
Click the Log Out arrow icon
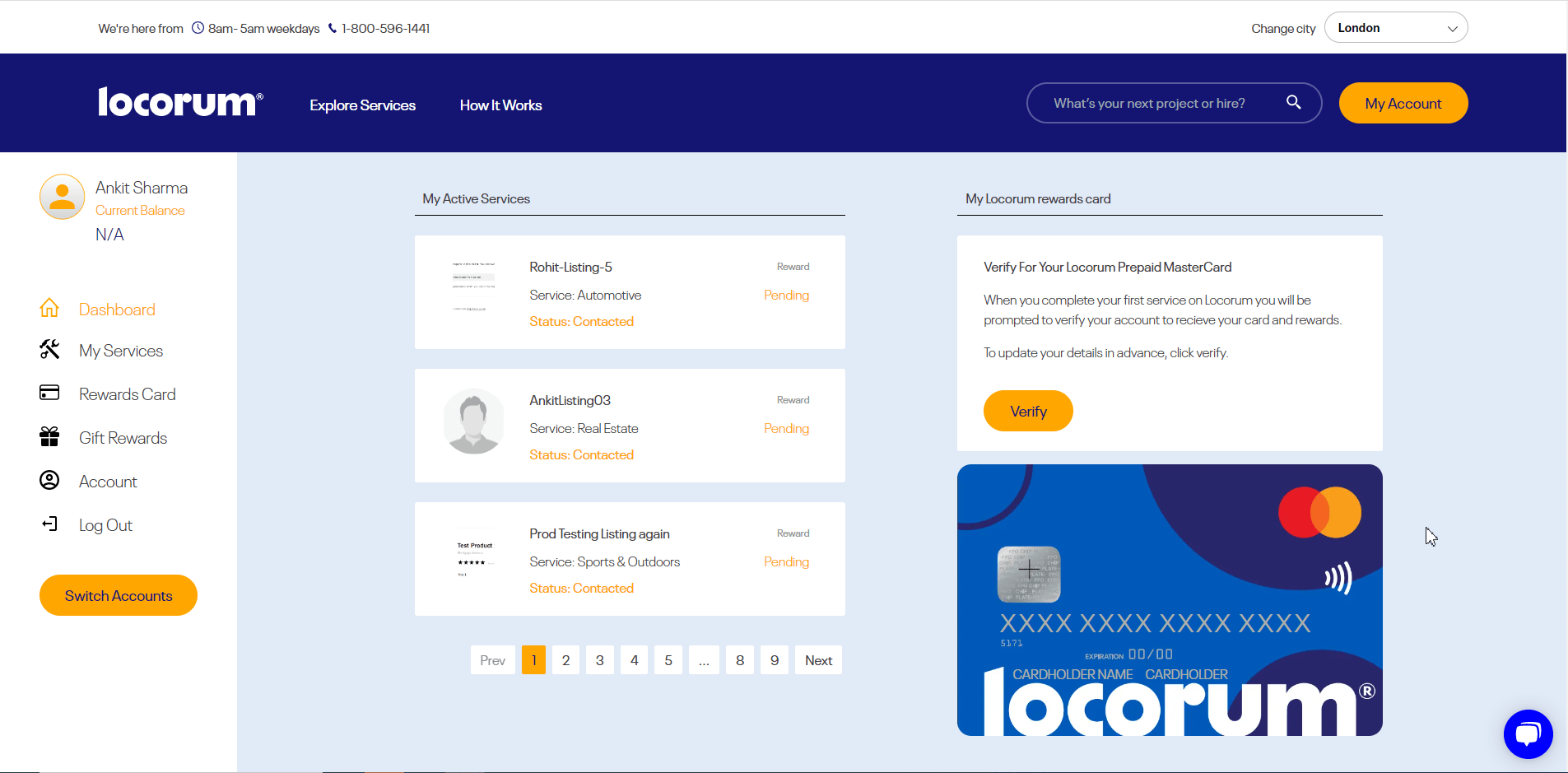(49, 524)
